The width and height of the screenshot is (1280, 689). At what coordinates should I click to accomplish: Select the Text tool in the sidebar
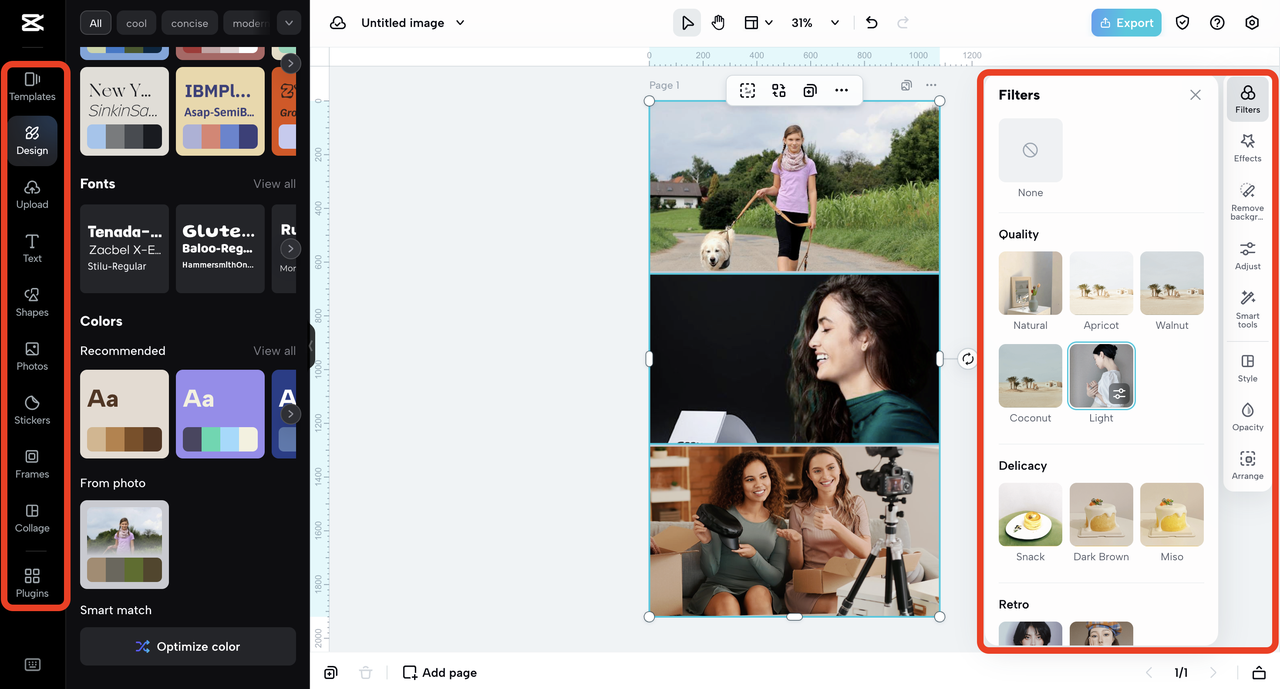32,248
